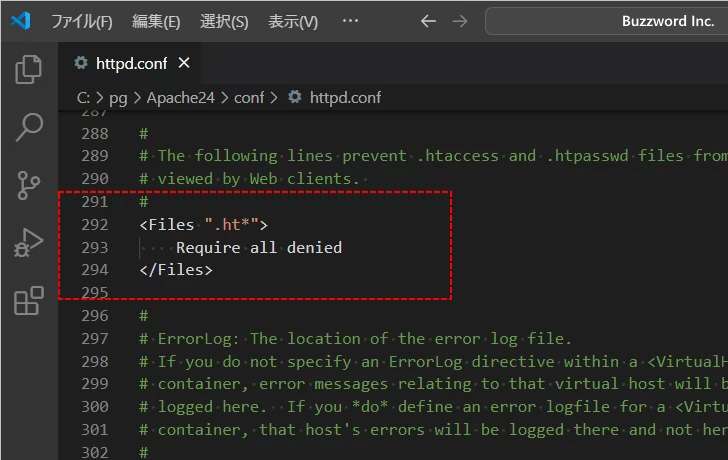728x460 pixels.
Task: Go forward with the right arrow
Action: click(x=460, y=21)
